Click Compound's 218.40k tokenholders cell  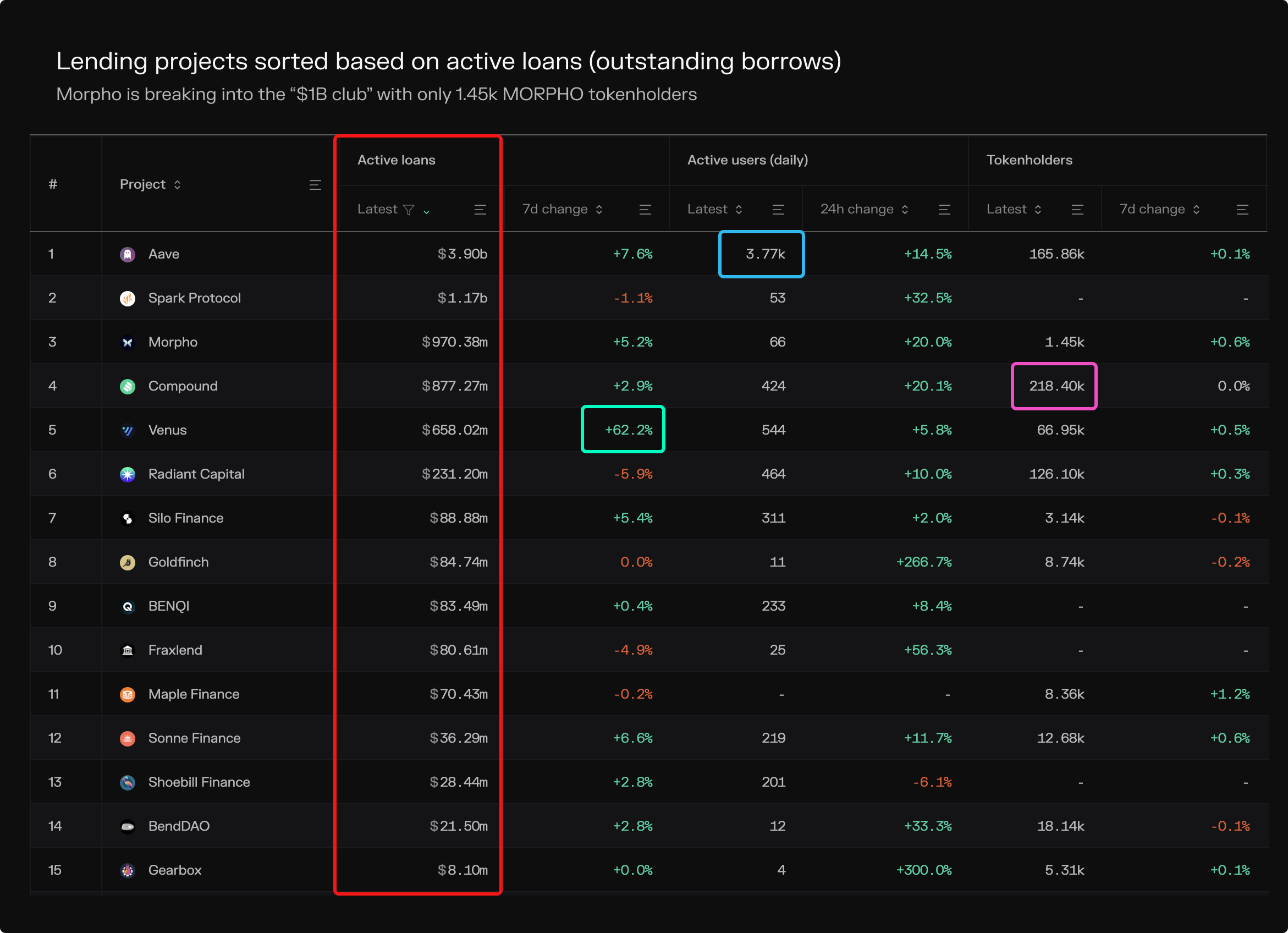pyautogui.click(x=1055, y=386)
